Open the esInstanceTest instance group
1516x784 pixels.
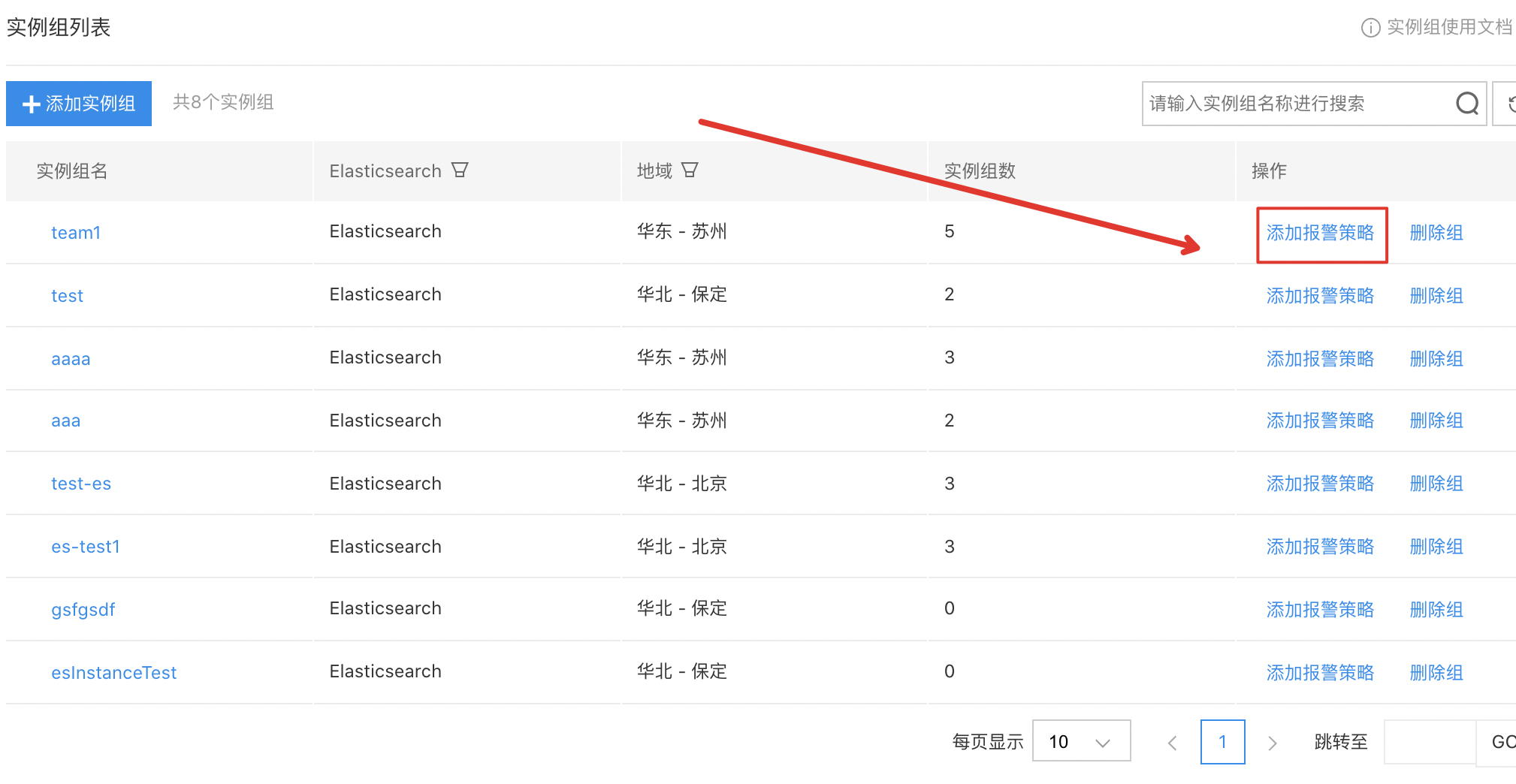[x=114, y=673]
